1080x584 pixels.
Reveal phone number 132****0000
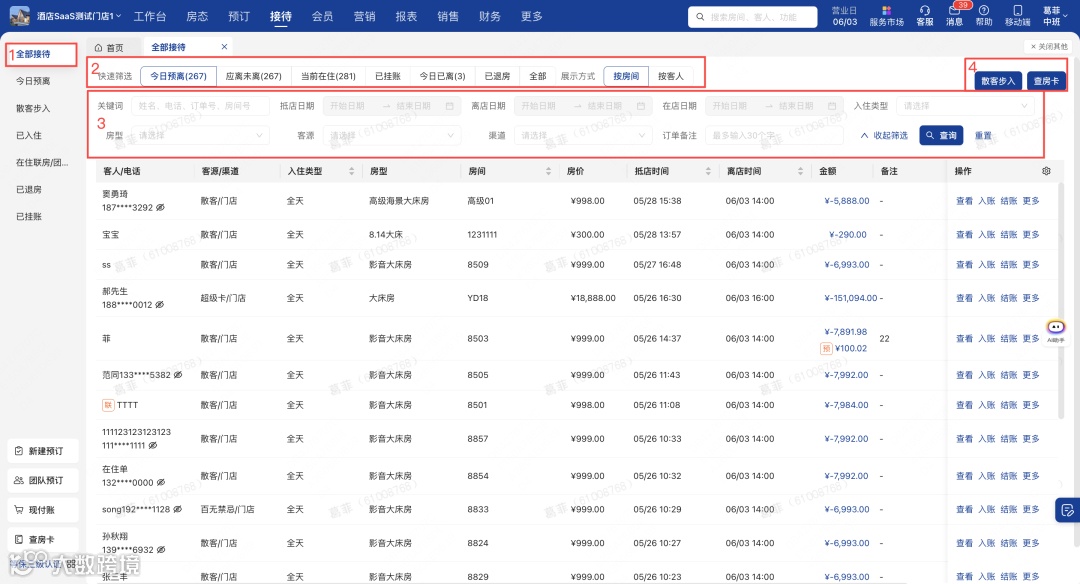[160, 482]
